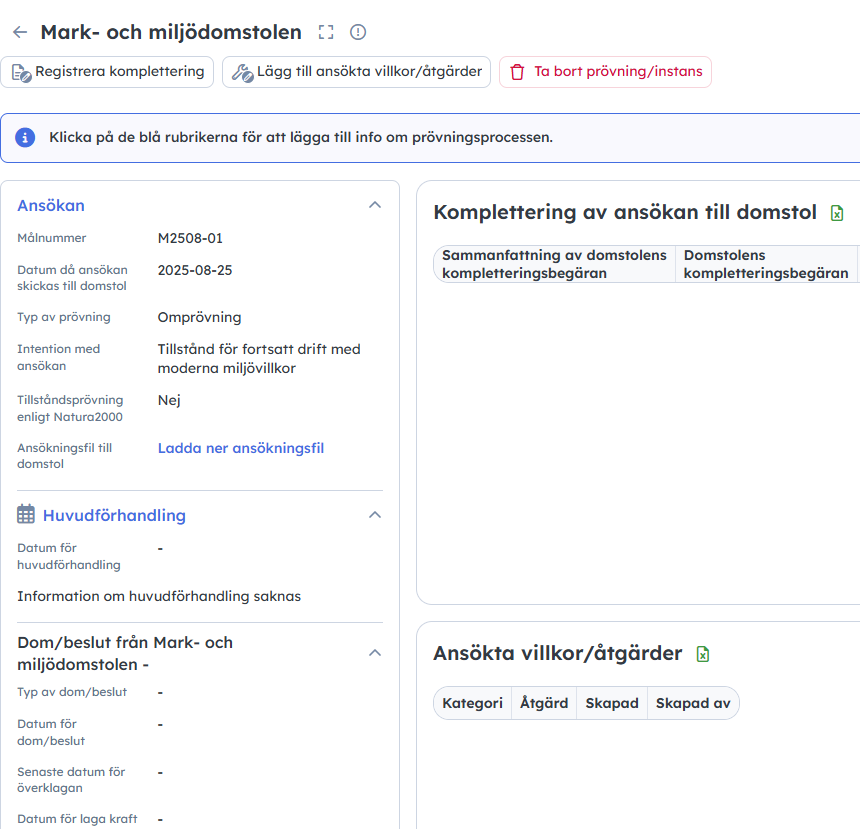Click the calendar icon beside Huvudförhandling
The height and width of the screenshot is (829, 860).
click(x=27, y=515)
